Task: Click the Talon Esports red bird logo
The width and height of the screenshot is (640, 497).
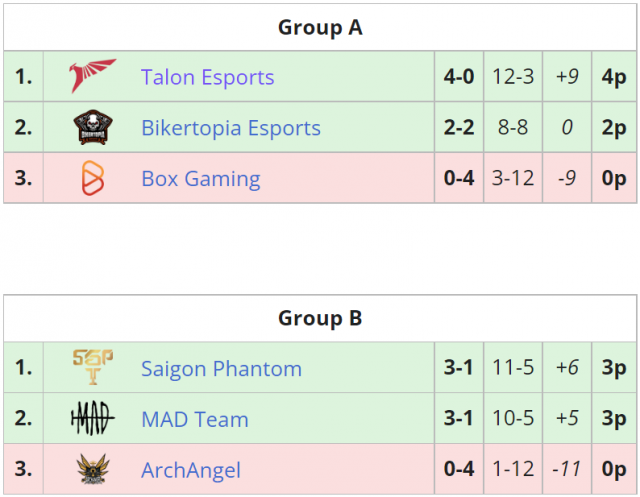Action: coord(93,76)
